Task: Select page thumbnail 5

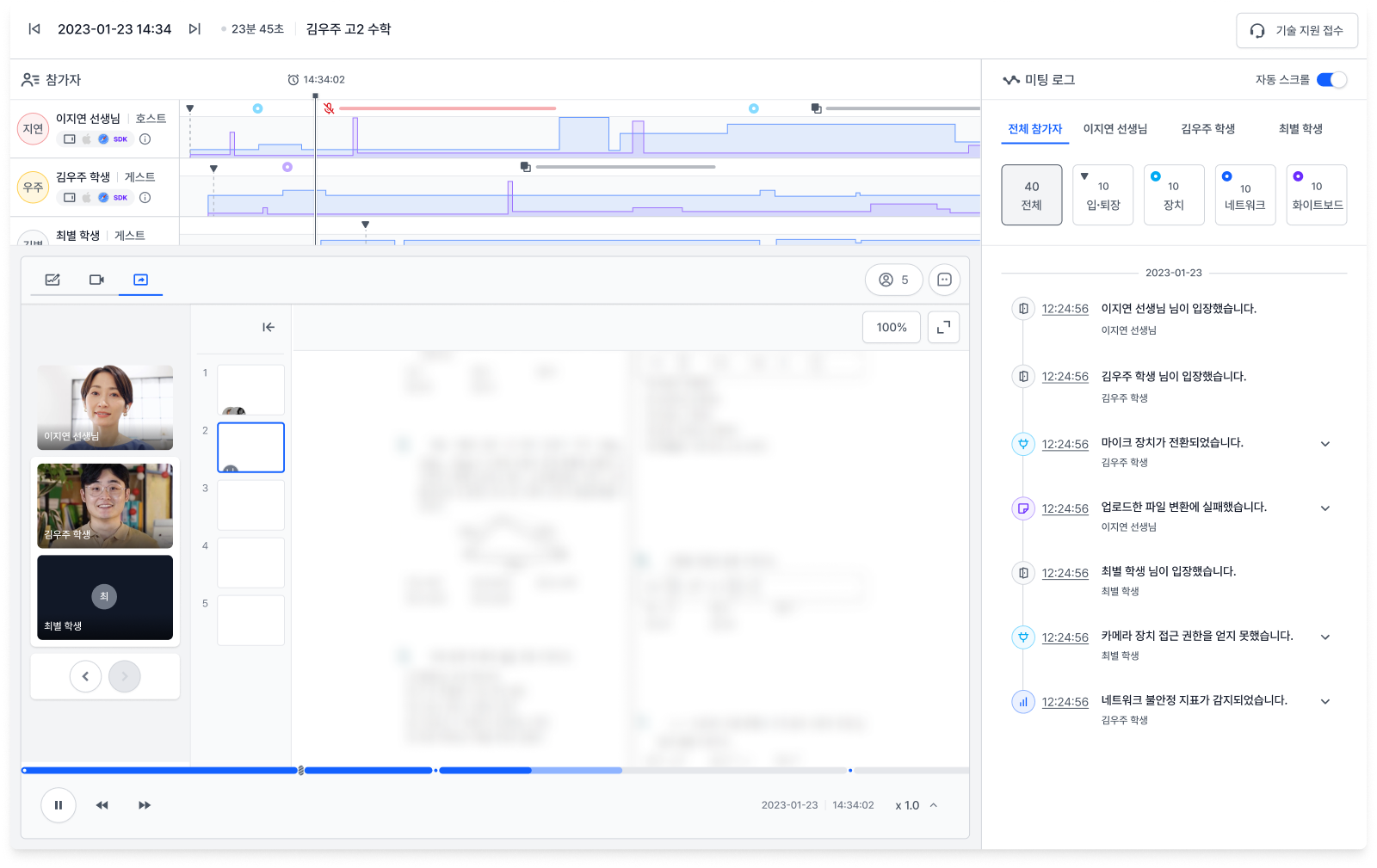Action: 250,620
